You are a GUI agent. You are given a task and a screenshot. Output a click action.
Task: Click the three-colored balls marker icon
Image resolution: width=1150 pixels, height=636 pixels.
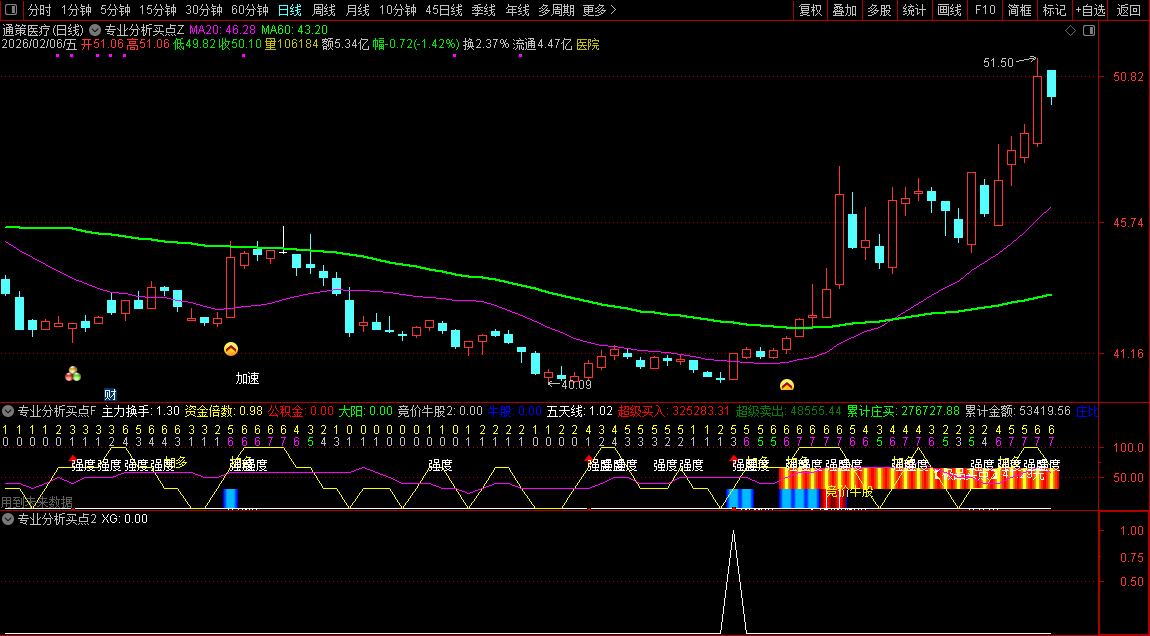click(x=73, y=374)
